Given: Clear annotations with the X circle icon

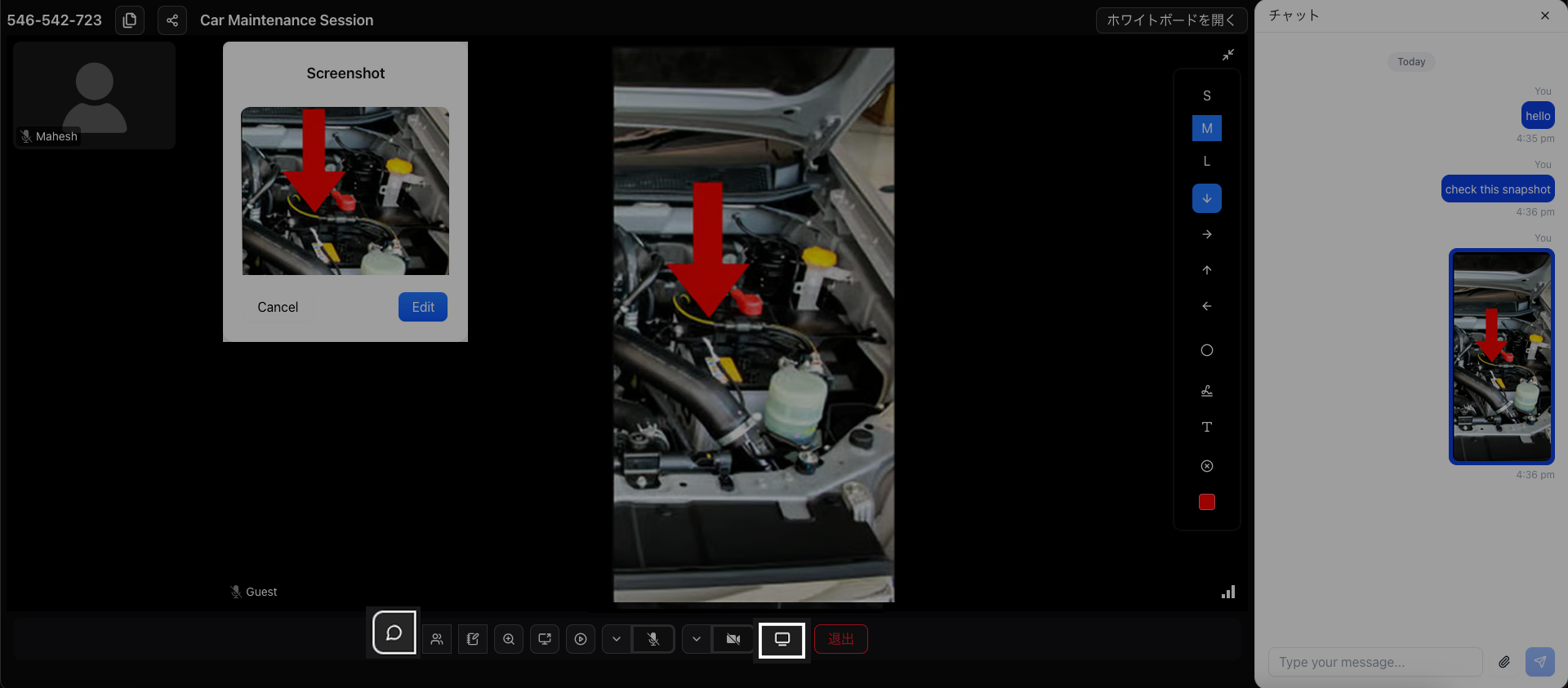Looking at the screenshot, I should (x=1206, y=466).
